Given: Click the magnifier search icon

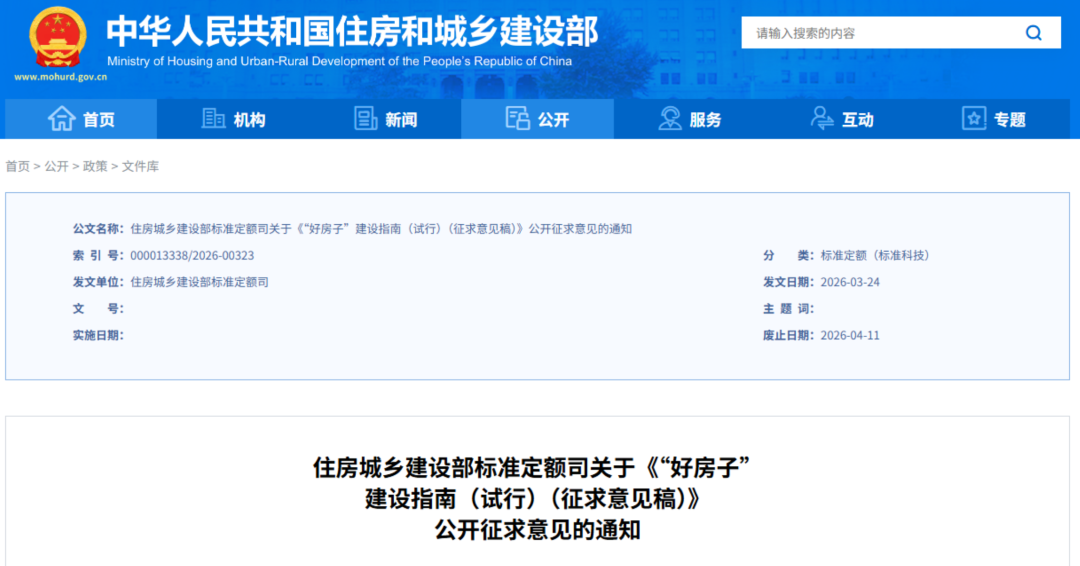Looking at the screenshot, I should tap(1033, 33).
